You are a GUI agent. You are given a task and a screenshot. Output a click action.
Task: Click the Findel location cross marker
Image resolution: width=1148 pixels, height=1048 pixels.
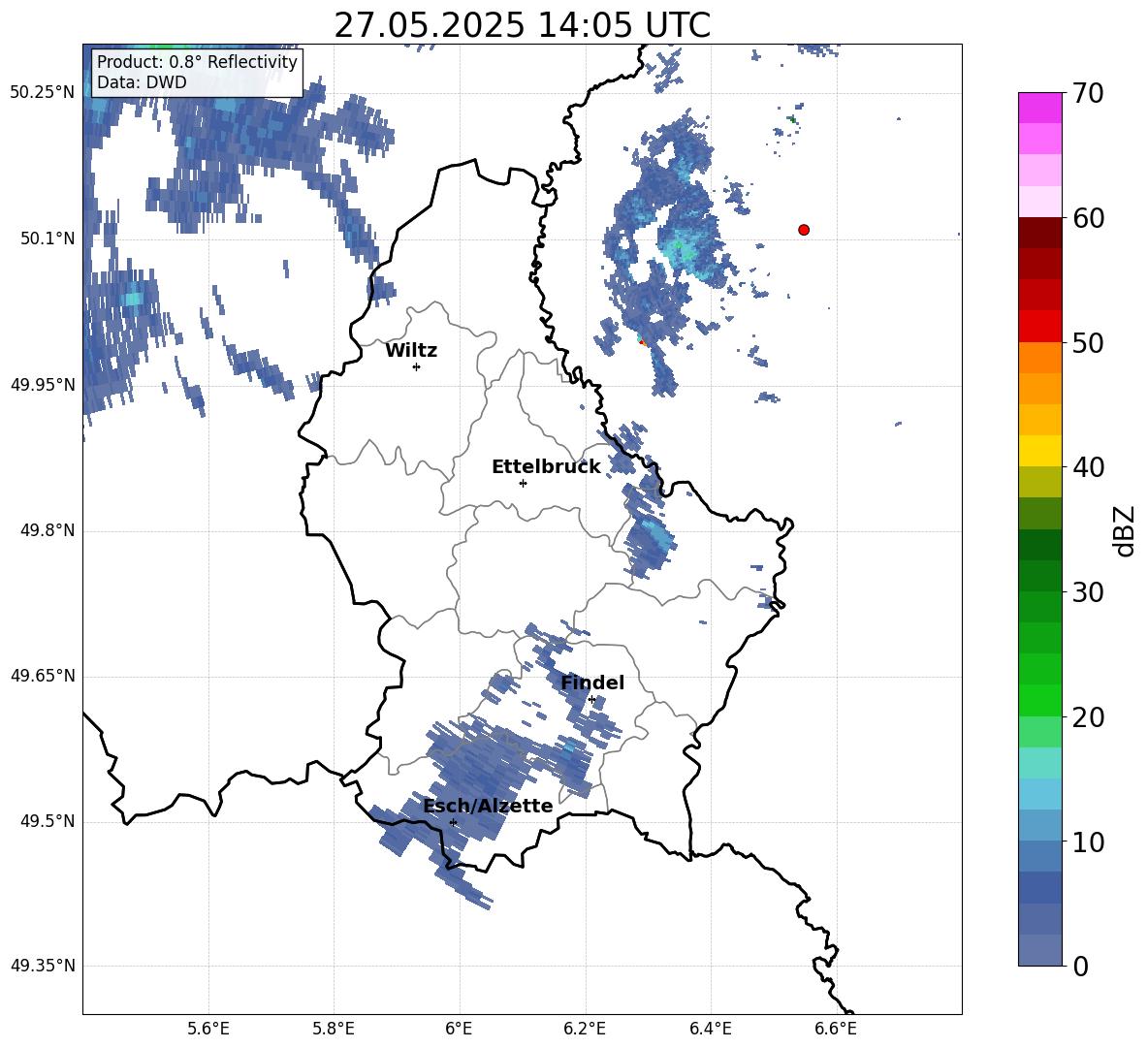pyautogui.click(x=591, y=700)
